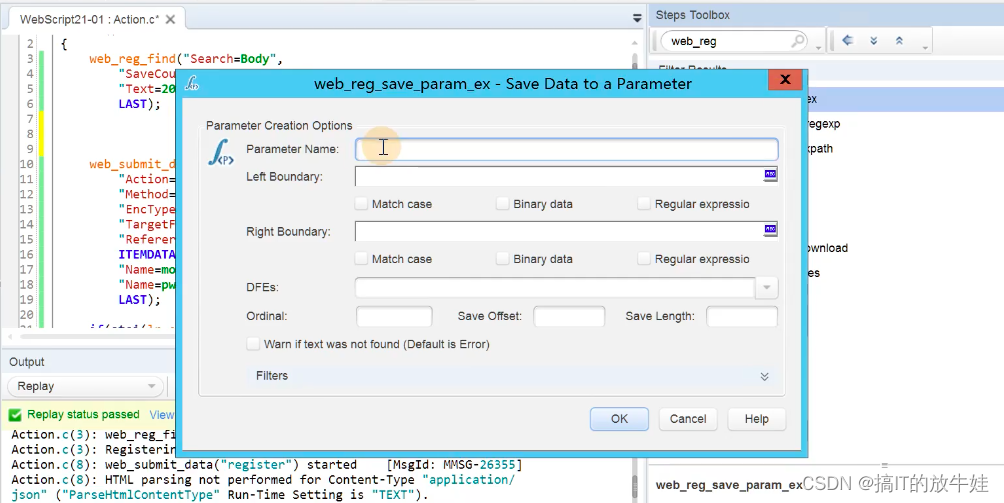The image size is (1004, 503).
Task: Click the LAST); line at row 6
Action: click(x=140, y=104)
